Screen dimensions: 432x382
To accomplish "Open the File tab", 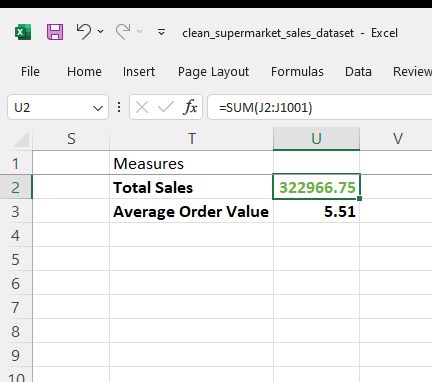I will [x=30, y=72].
